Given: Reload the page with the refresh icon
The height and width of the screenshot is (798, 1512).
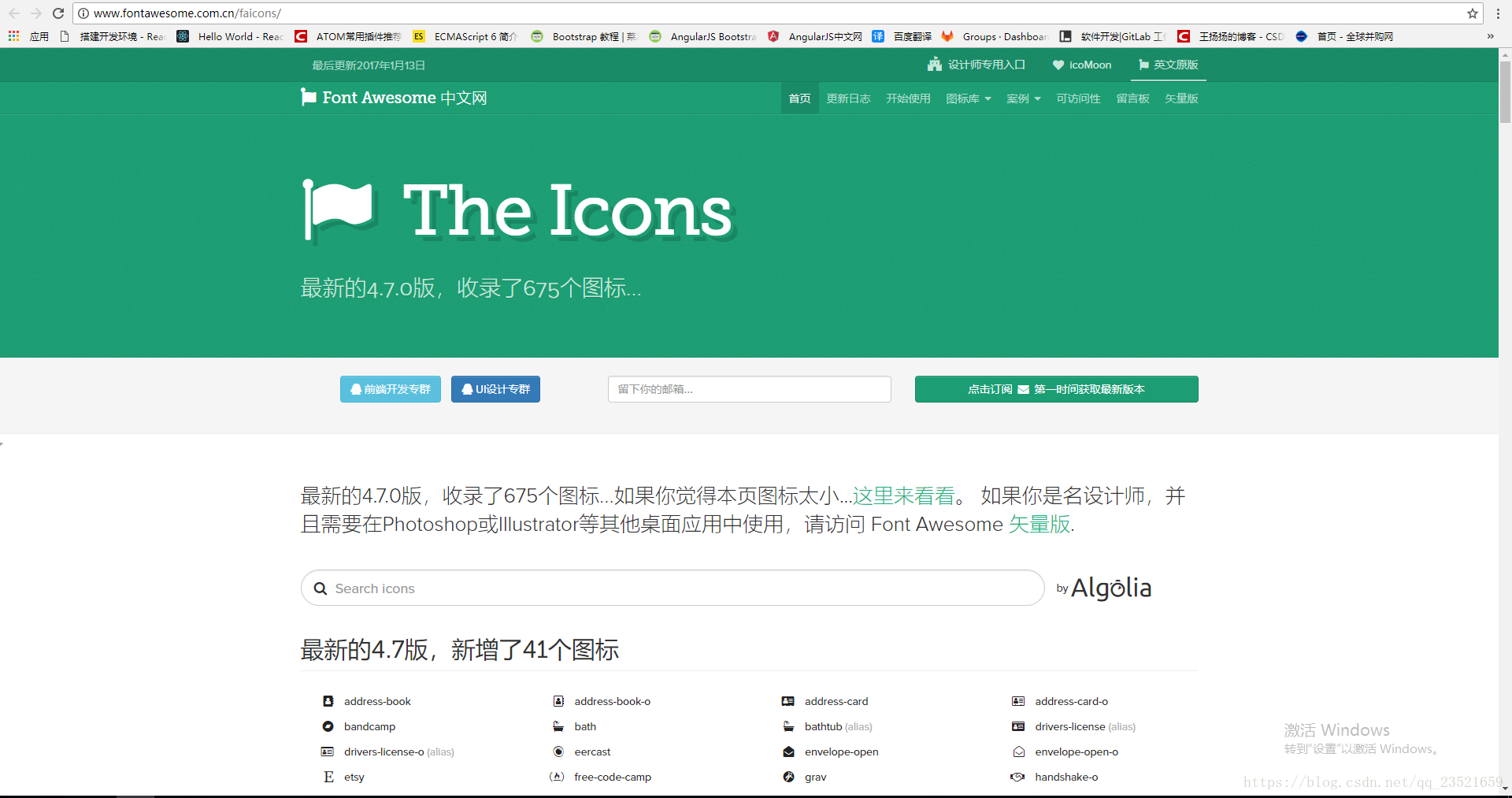Looking at the screenshot, I should coord(58,13).
